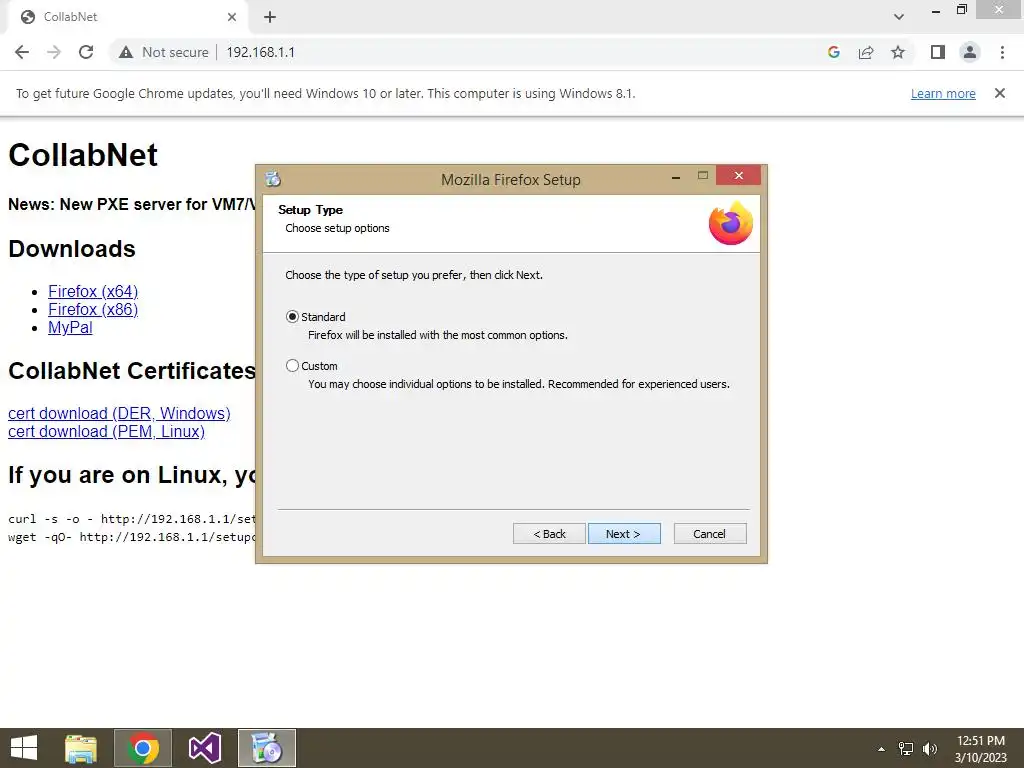Bookmark this page with the star
Image resolution: width=1024 pixels, height=768 pixels.
tap(898, 52)
